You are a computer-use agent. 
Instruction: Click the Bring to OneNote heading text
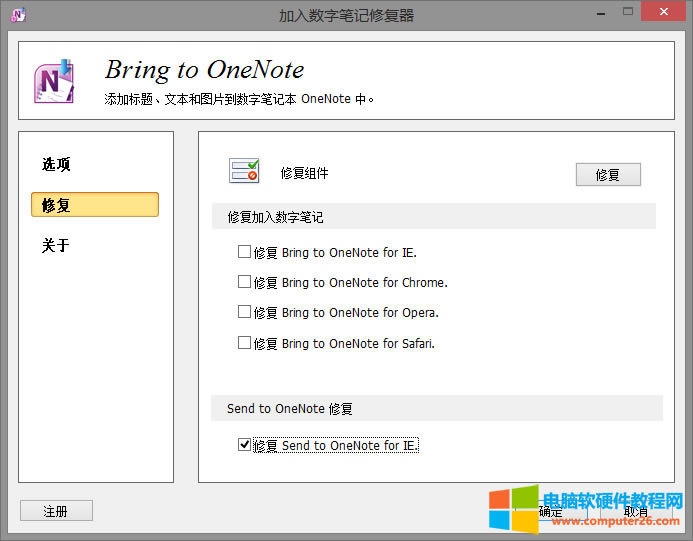click(x=204, y=70)
